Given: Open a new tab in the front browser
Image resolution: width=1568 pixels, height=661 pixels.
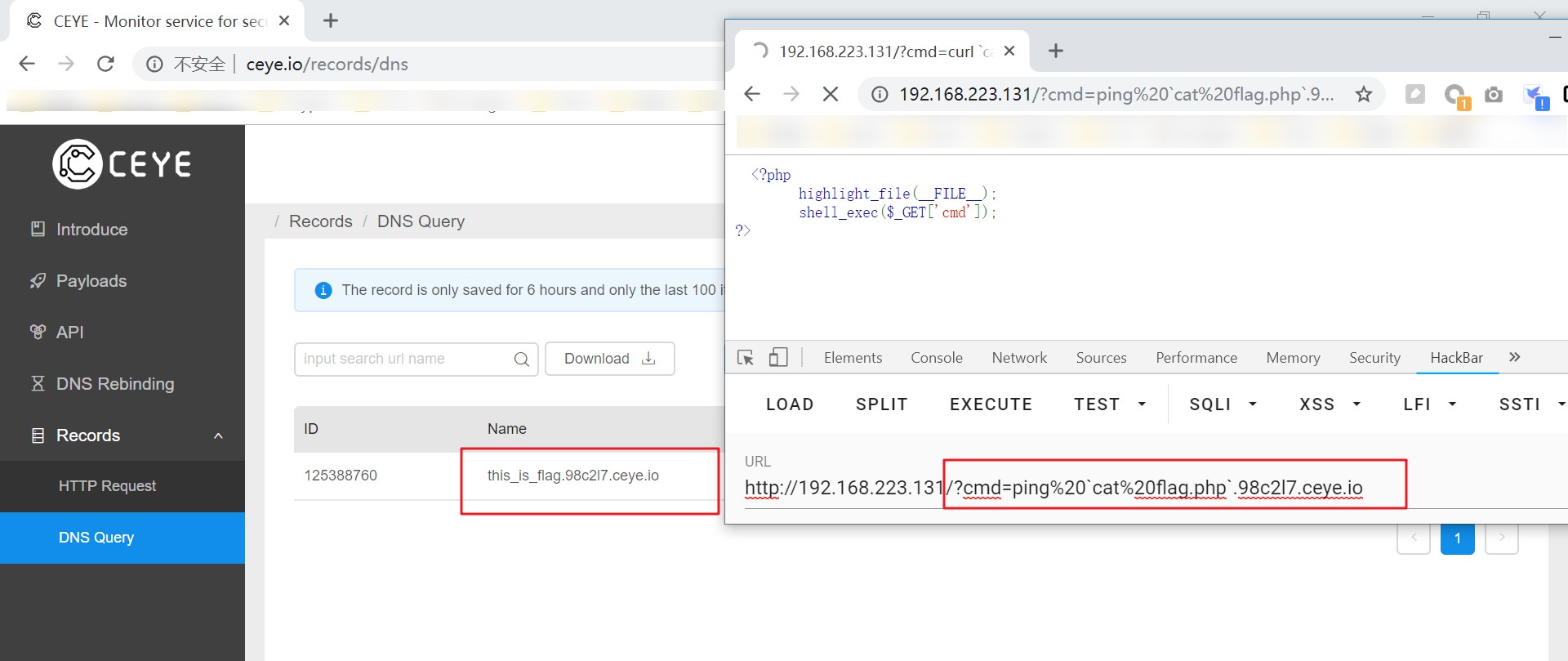Looking at the screenshot, I should [1056, 51].
